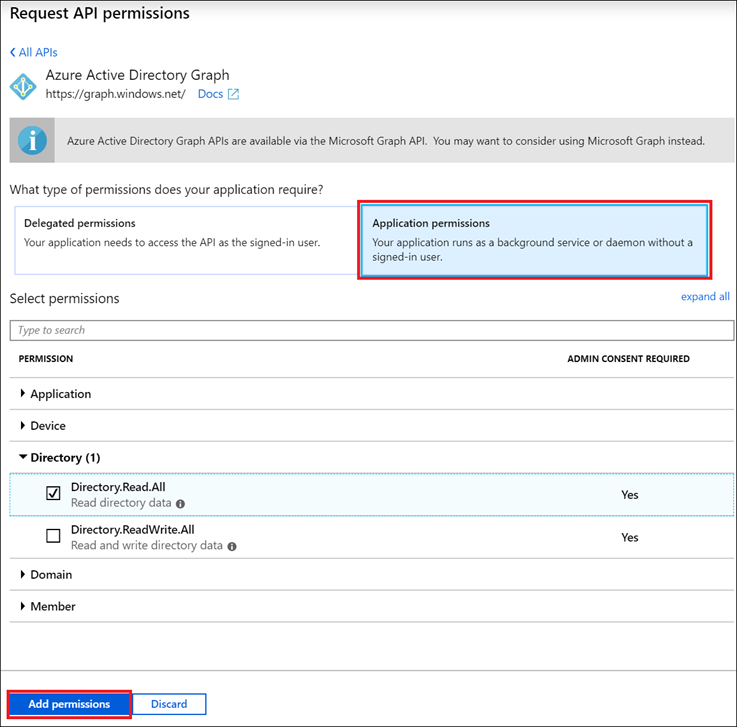
Task: Expand the Member permission group
Action: (371, 607)
